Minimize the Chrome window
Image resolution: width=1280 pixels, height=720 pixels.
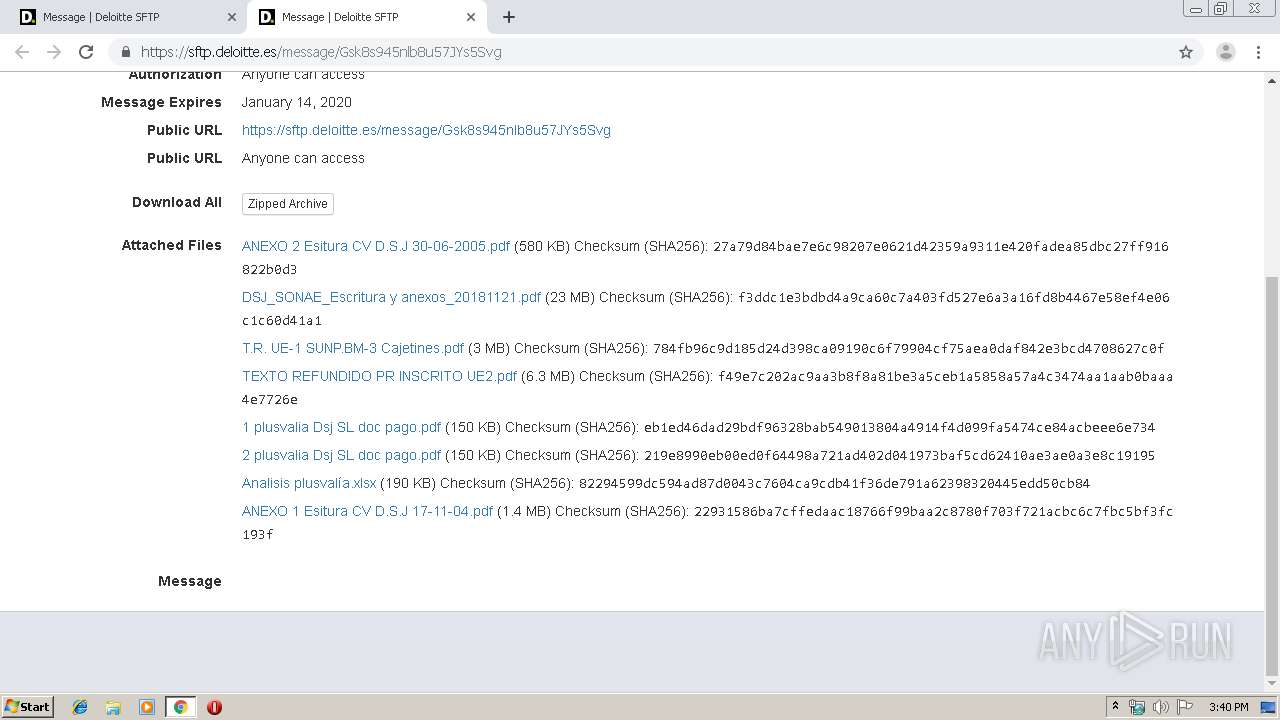coord(1195,9)
